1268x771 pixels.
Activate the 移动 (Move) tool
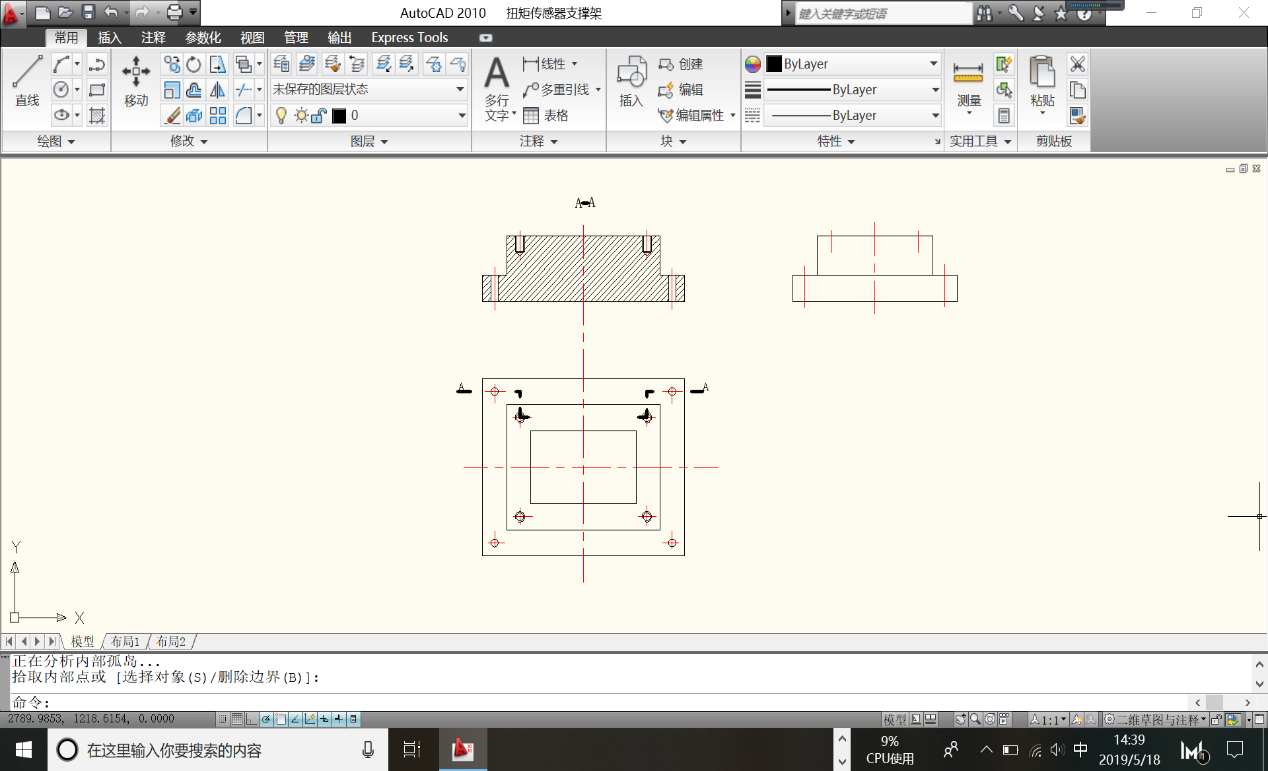pos(136,80)
